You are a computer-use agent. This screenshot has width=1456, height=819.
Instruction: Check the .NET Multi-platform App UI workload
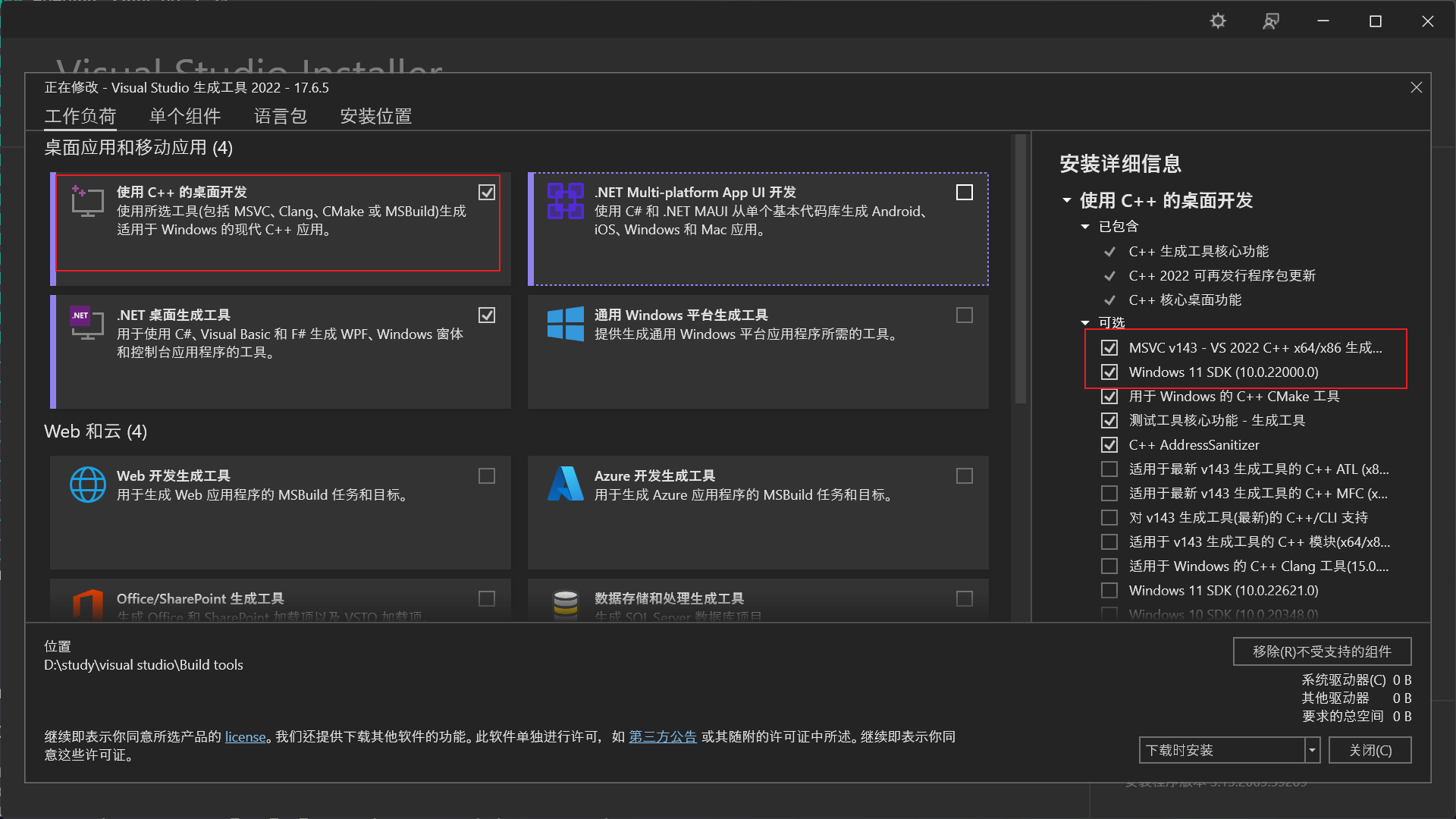(x=964, y=193)
